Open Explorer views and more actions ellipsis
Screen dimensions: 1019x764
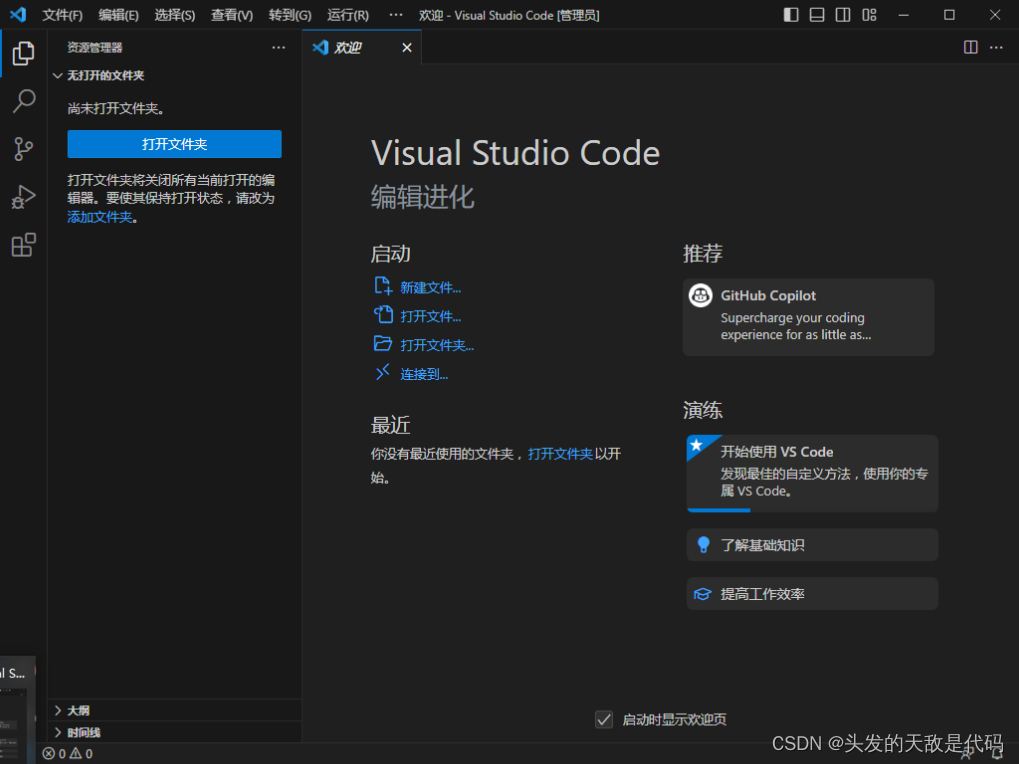[x=279, y=47]
